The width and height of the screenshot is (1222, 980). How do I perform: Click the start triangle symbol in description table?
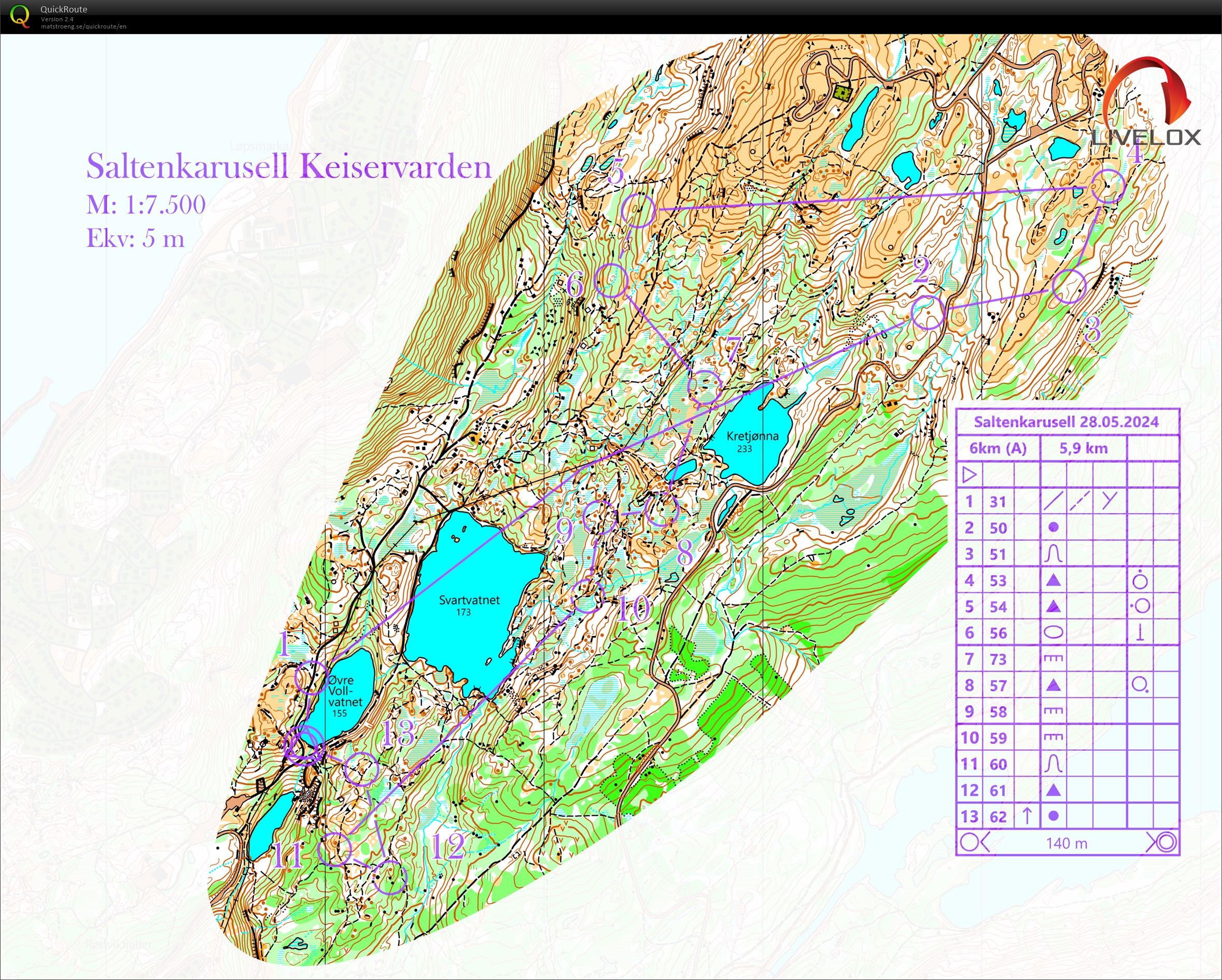coord(970,475)
